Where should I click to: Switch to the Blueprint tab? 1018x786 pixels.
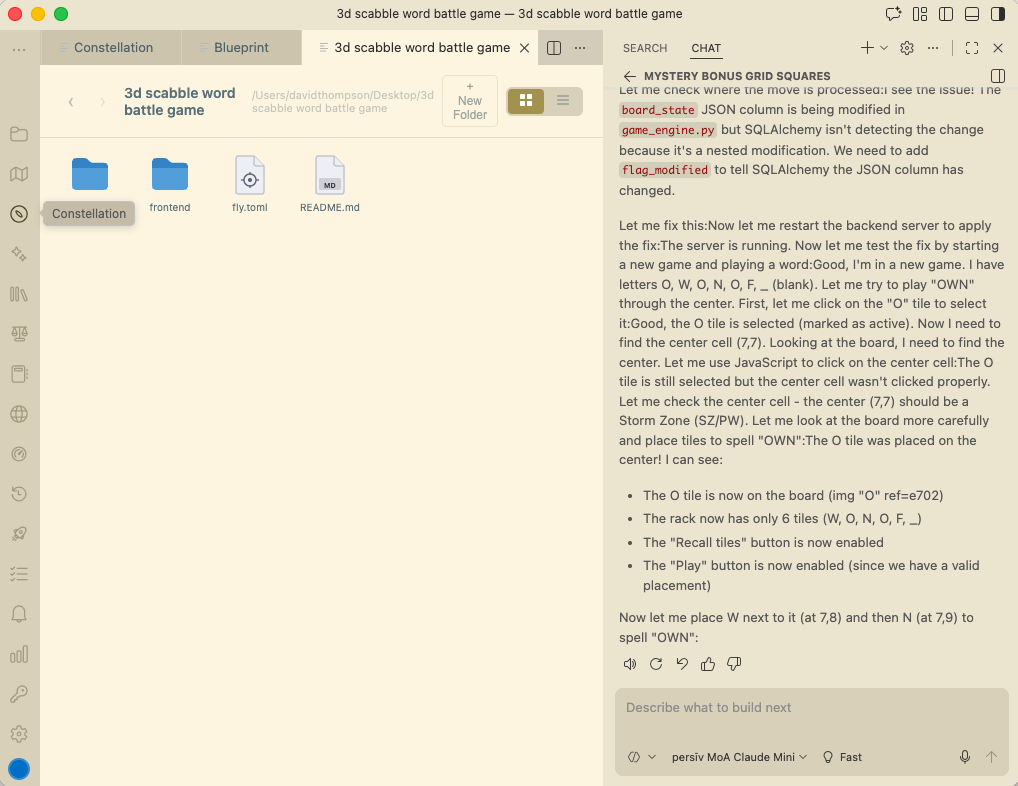pos(240,47)
